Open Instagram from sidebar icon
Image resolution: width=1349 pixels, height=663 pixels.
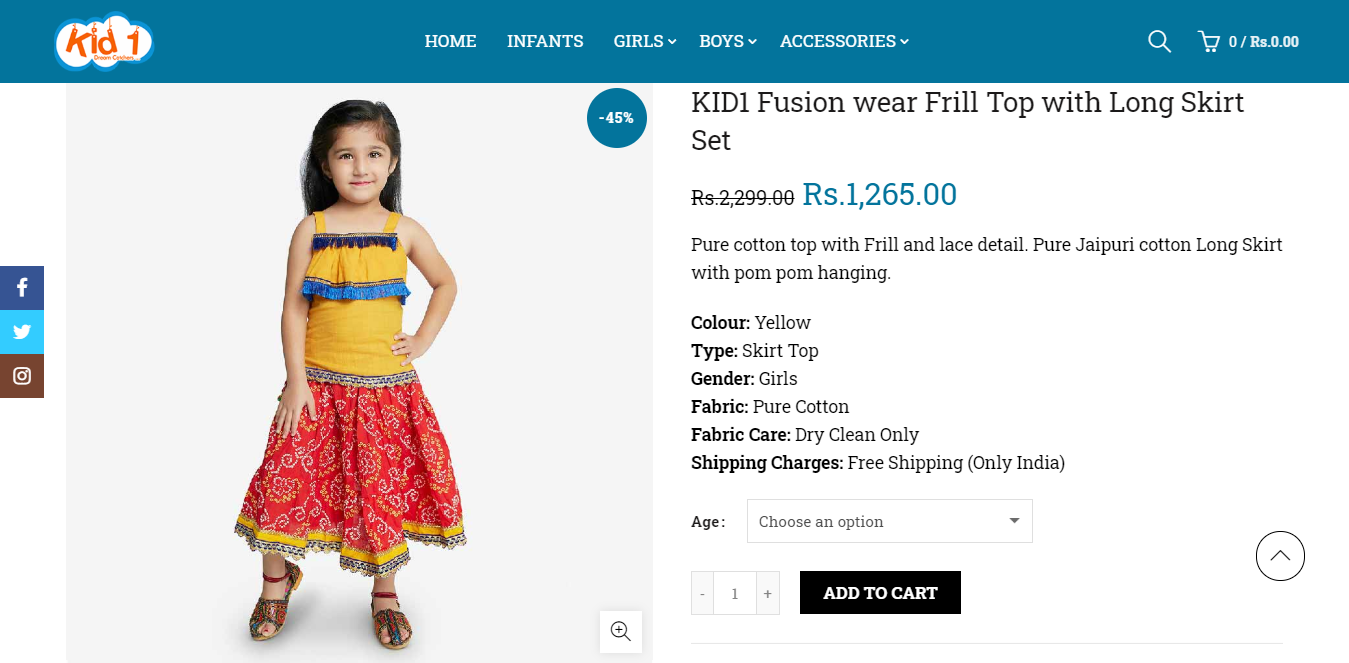point(22,376)
